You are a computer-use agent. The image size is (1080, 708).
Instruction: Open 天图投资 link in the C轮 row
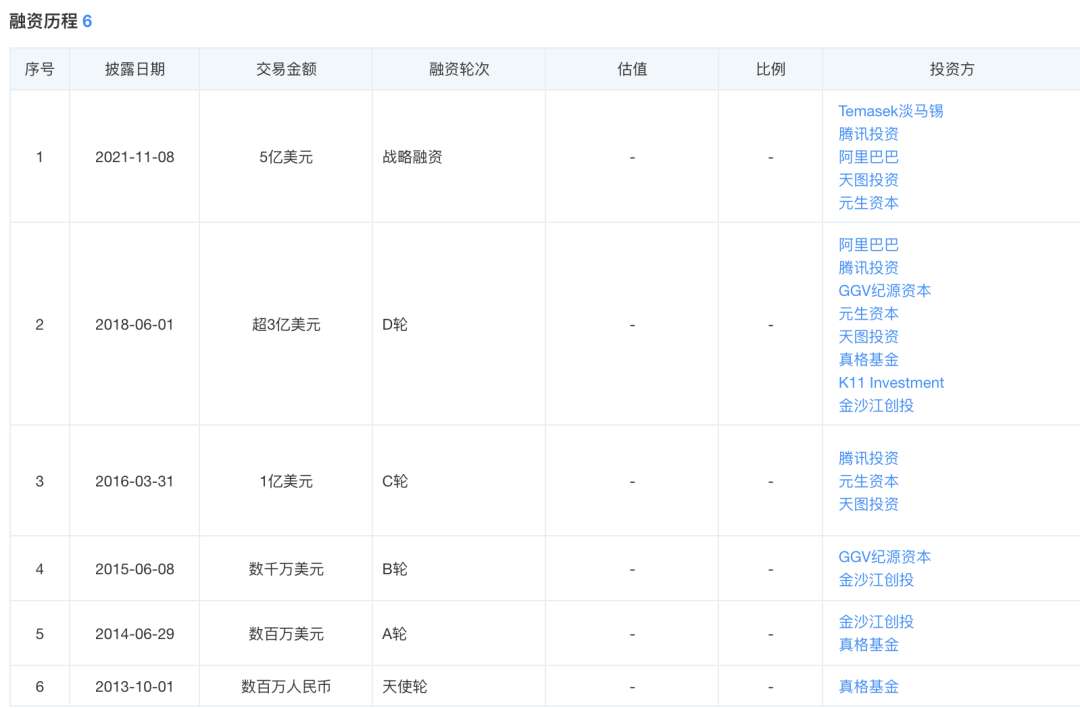(868, 504)
